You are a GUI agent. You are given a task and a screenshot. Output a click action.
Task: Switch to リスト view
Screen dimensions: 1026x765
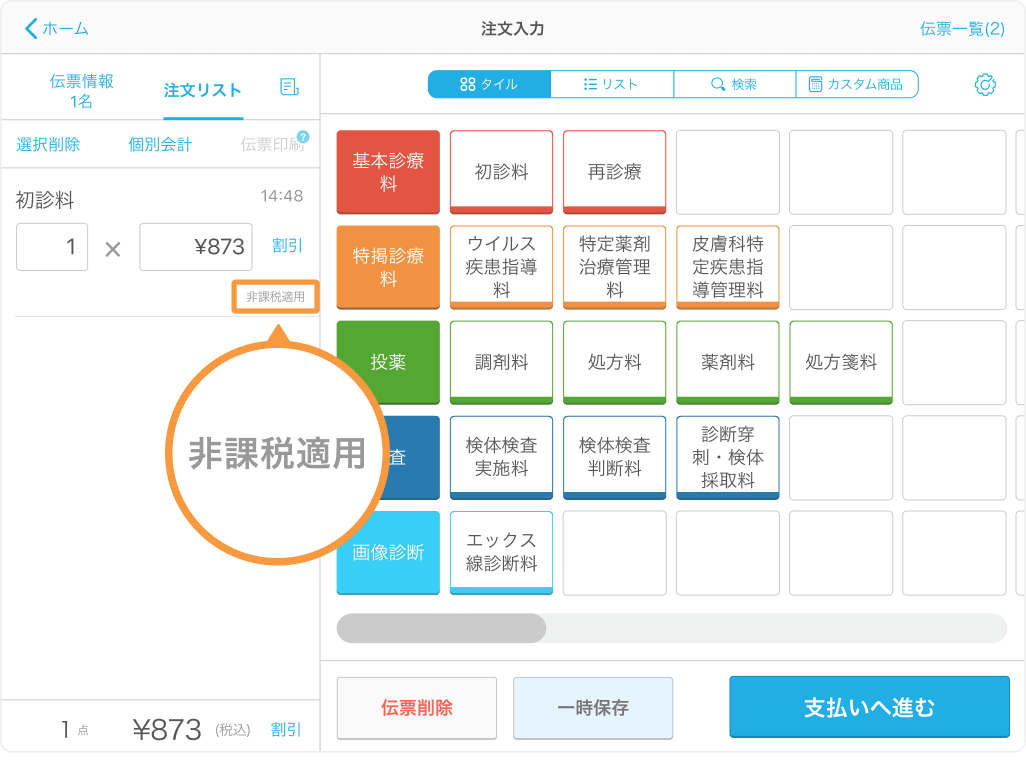point(611,85)
